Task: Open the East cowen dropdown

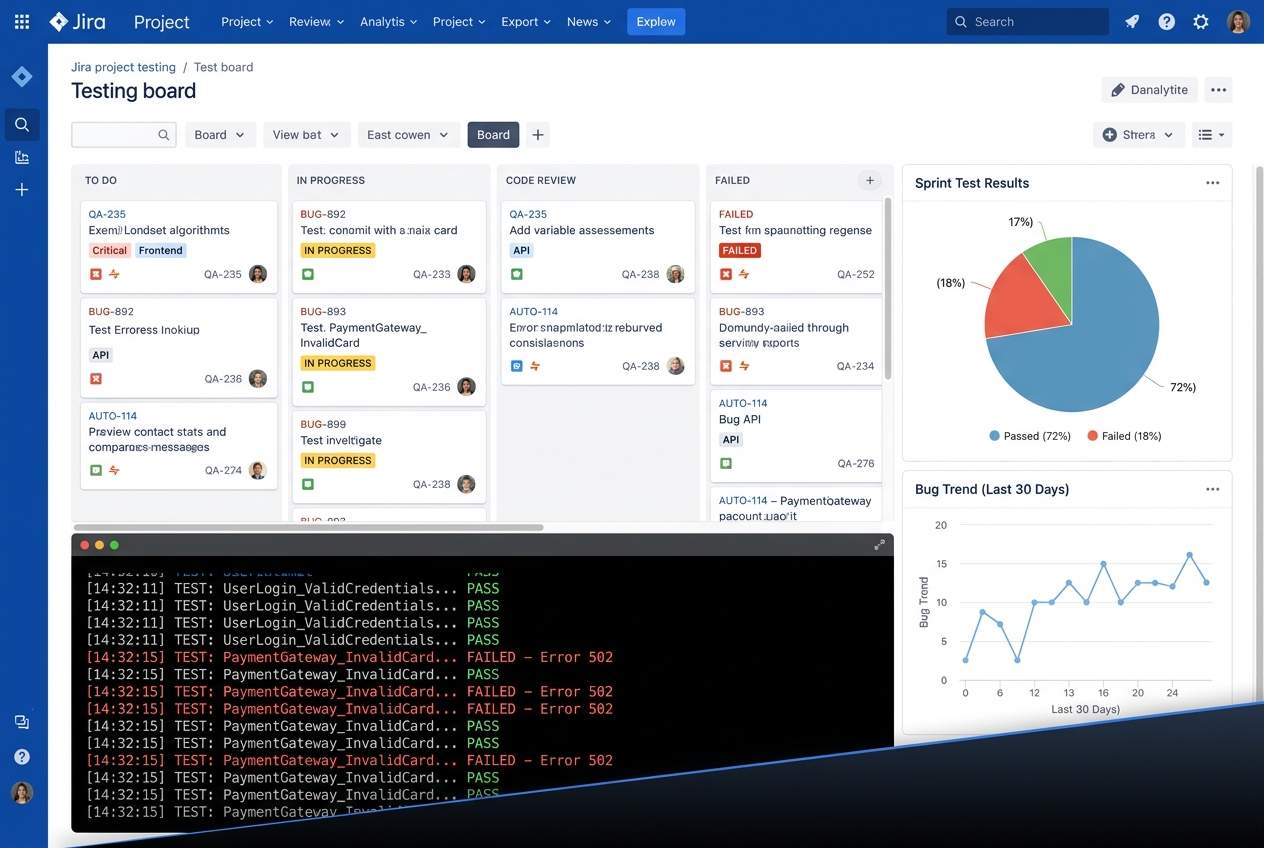Action: pyautogui.click(x=408, y=135)
